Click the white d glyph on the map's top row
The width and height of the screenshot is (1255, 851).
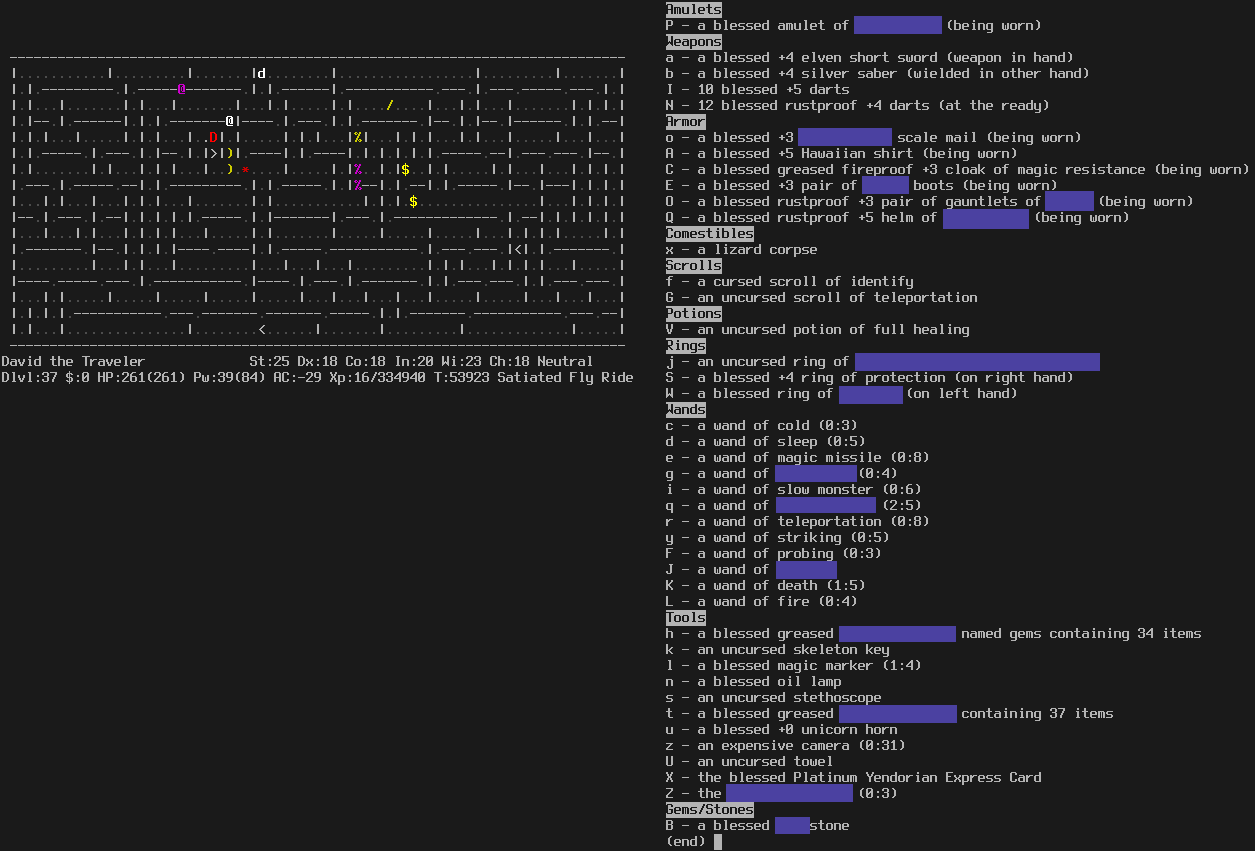click(261, 73)
